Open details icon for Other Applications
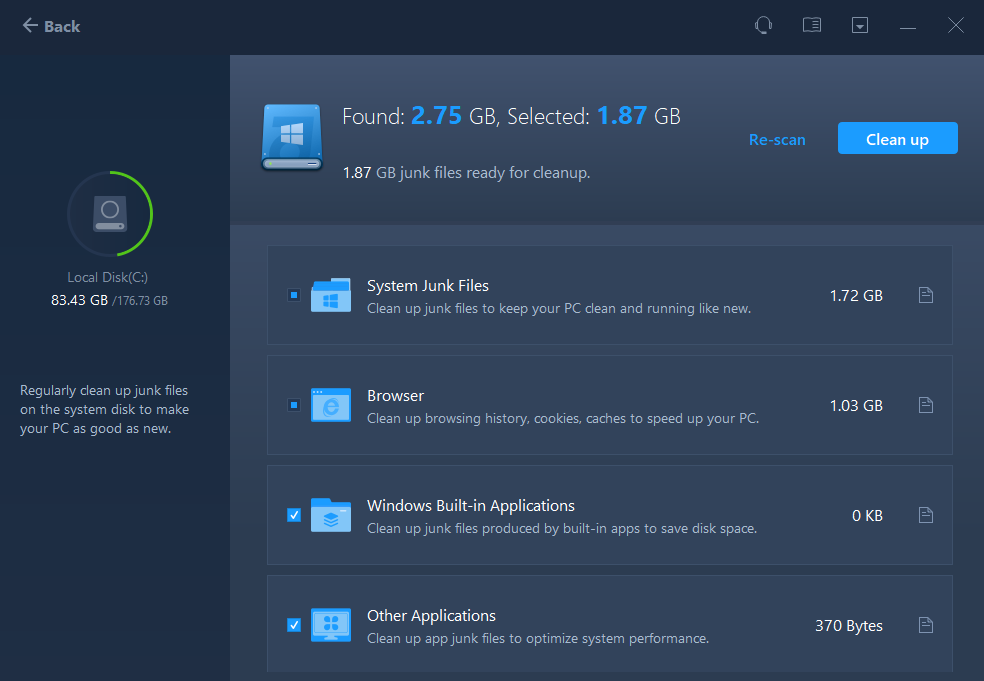984x681 pixels. click(x=926, y=625)
